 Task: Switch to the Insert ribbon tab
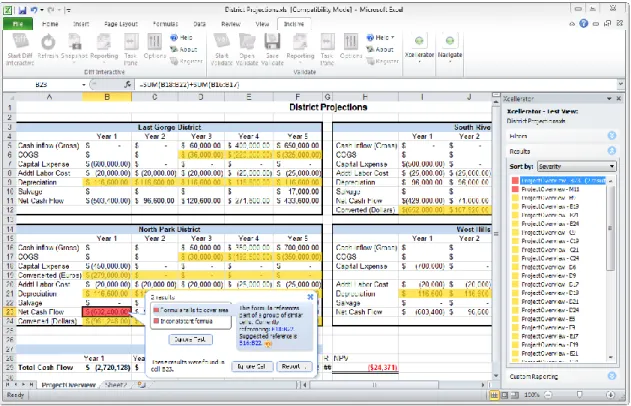tap(81, 24)
